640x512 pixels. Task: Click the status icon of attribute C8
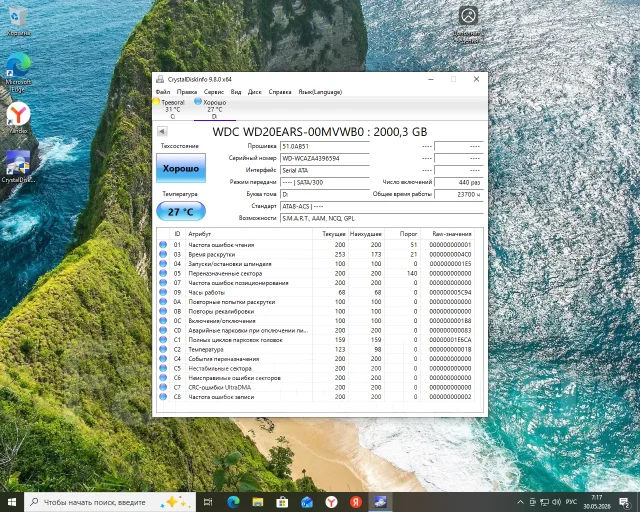[x=163, y=396]
